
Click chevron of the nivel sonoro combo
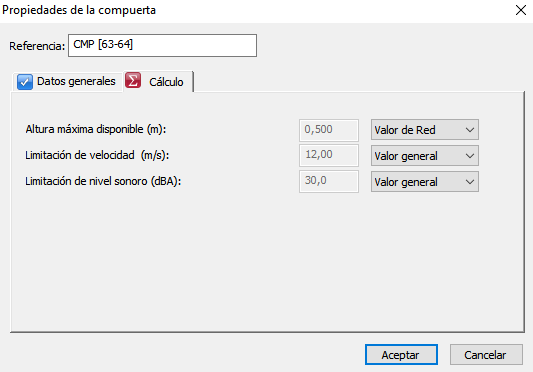coord(470,182)
